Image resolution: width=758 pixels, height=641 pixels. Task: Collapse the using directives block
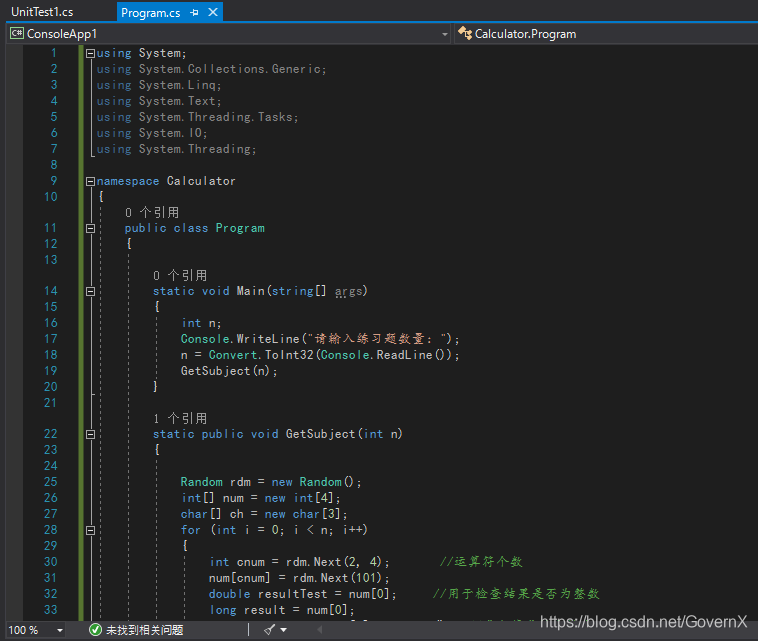tap(90, 54)
